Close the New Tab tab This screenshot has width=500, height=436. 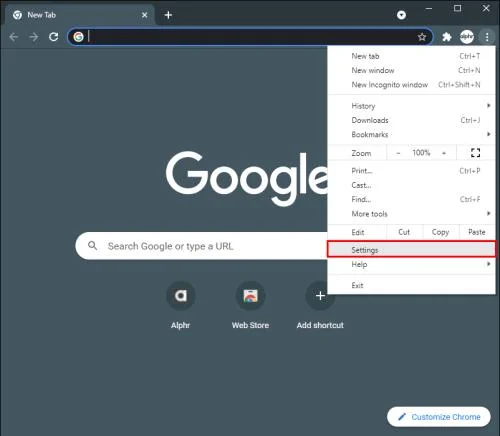[x=144, y=15]
